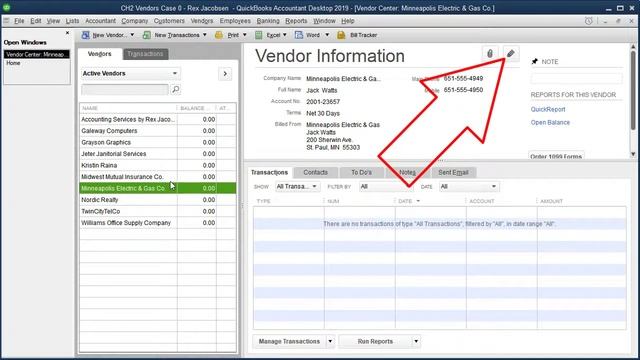Click the New Vendor toolbar icon
This screenshot has height=360, width=640.
point(85,35)
